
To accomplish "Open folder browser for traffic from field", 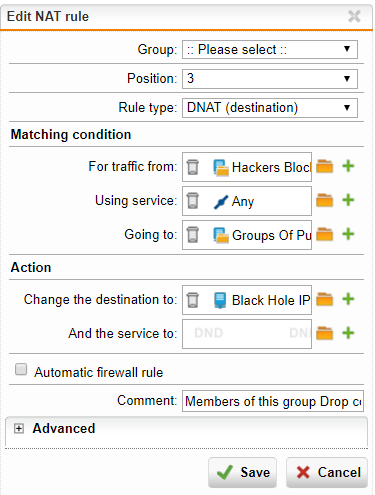I will click(325, 166).
